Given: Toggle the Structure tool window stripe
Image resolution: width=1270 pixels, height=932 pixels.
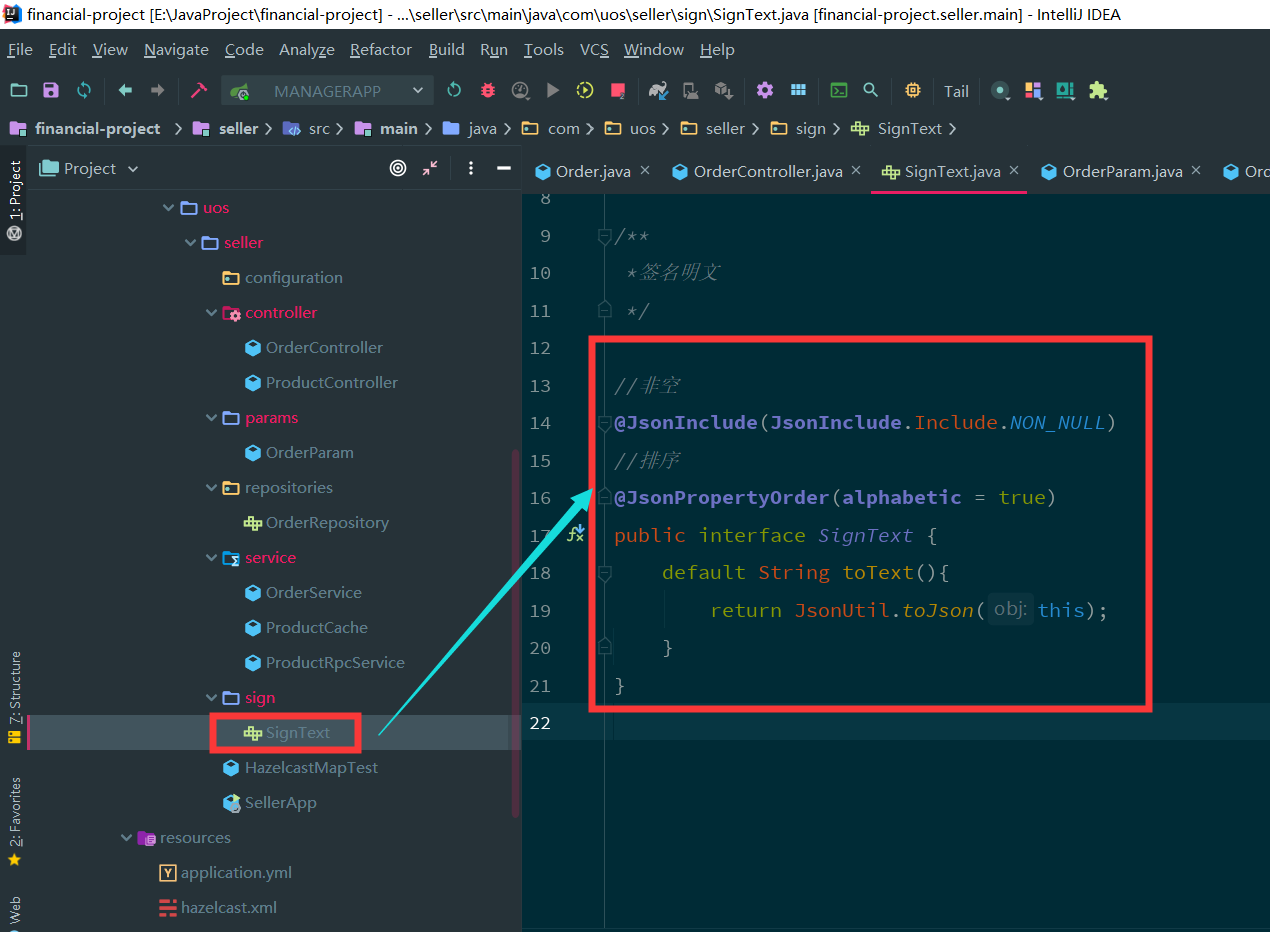Looking at the screenshot, I should point(15,690).
